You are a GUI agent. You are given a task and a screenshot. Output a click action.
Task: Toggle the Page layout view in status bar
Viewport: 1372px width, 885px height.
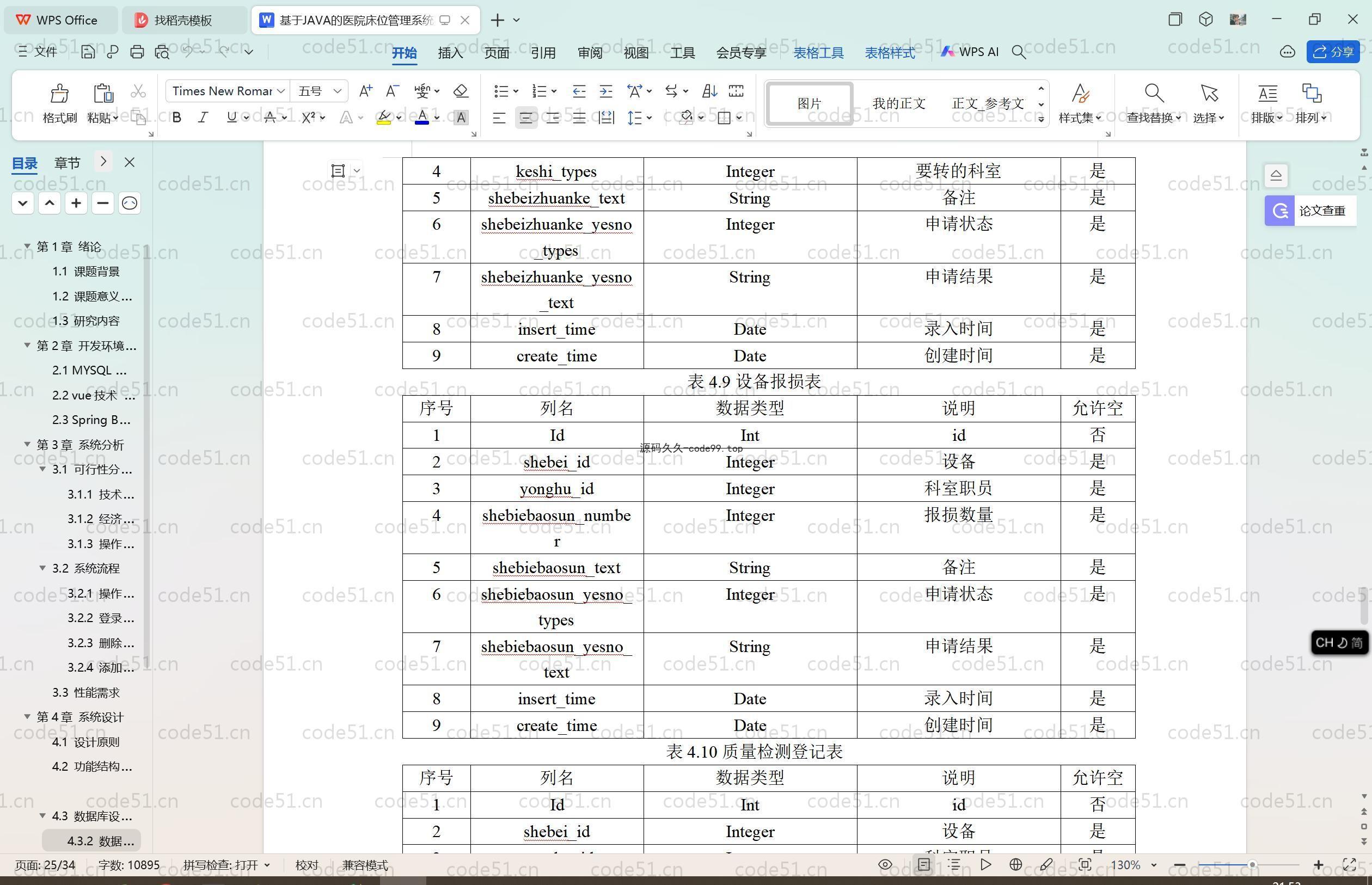click(924, 864)
